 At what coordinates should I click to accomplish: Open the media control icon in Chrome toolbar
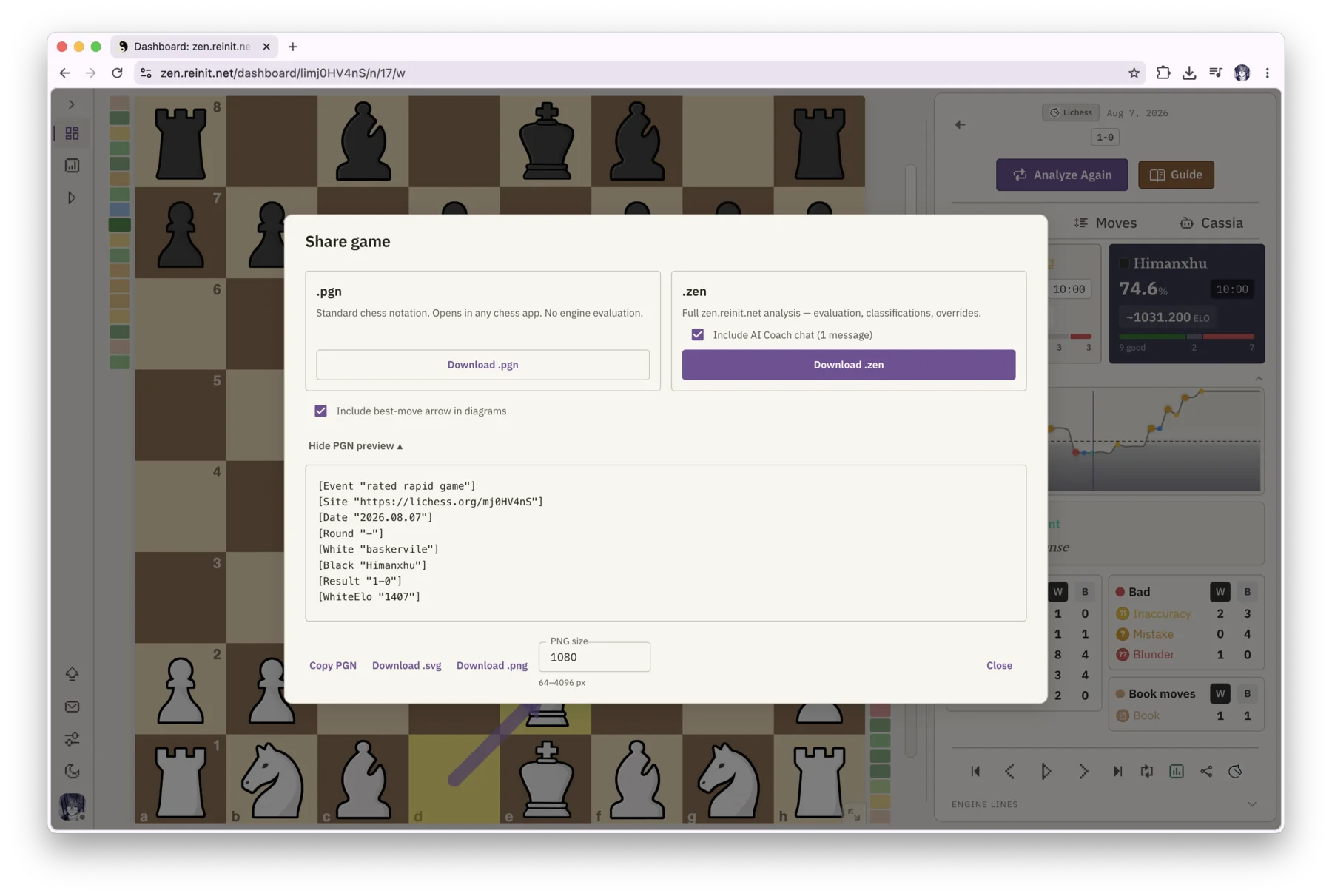(1215, 73)
